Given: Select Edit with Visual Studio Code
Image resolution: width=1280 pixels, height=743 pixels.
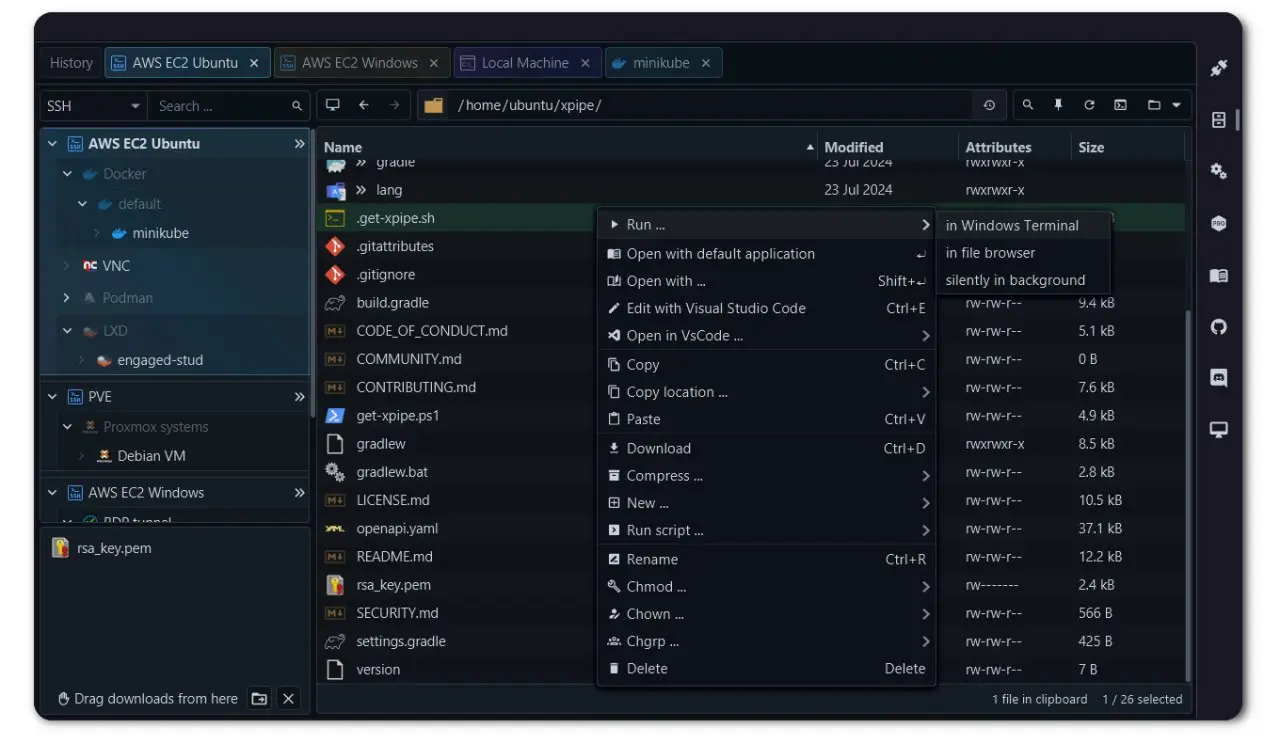Looking at the screenshot, I should pyautogui.click(x=767, y=308).
